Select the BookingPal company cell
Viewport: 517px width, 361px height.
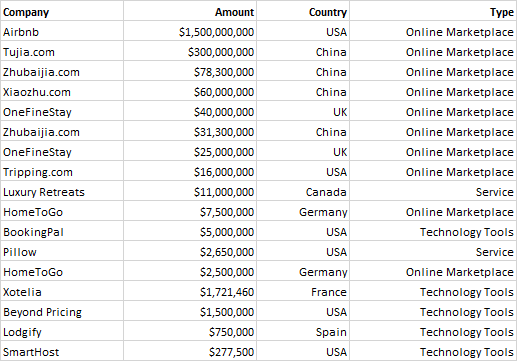coord(62,231)
